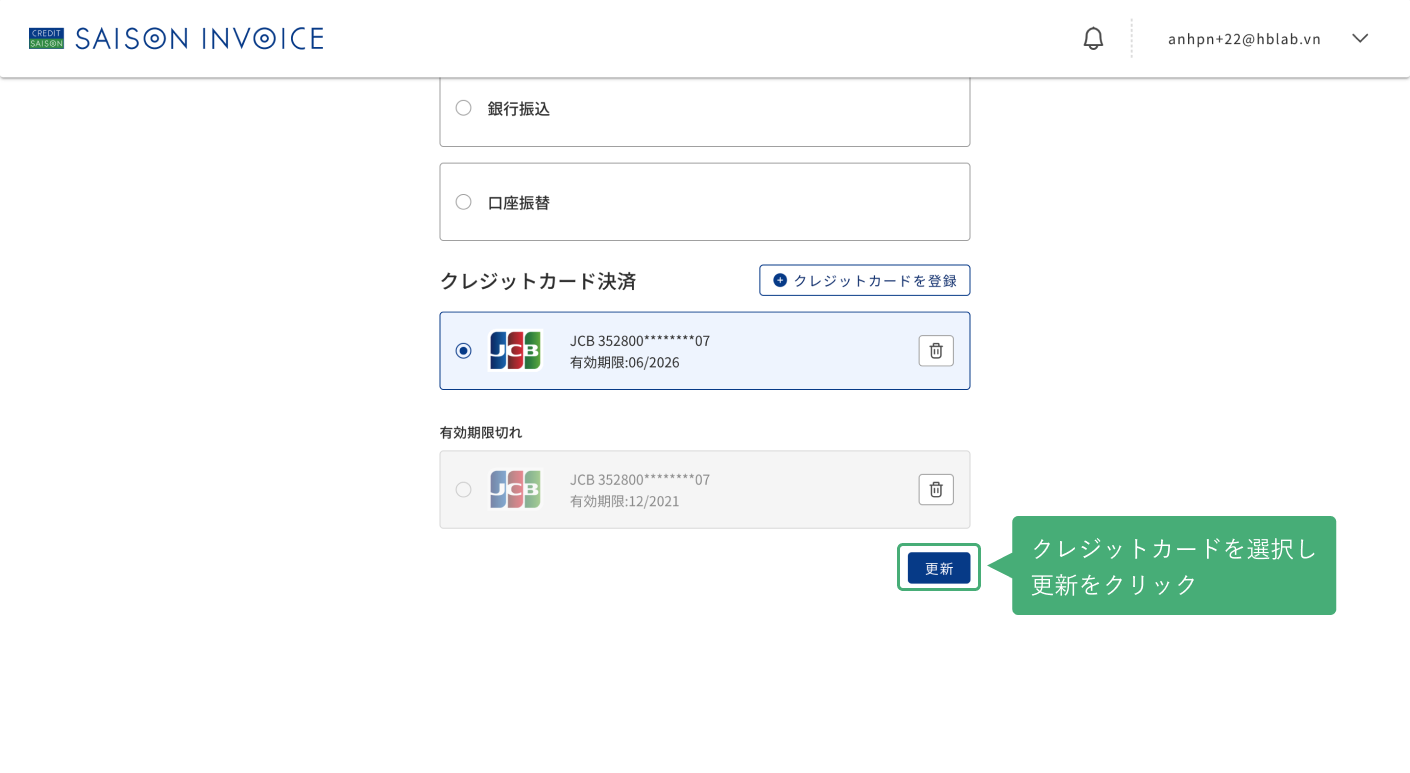Select the expired card radio button
1410x773 pixels.
coord(463,490)
